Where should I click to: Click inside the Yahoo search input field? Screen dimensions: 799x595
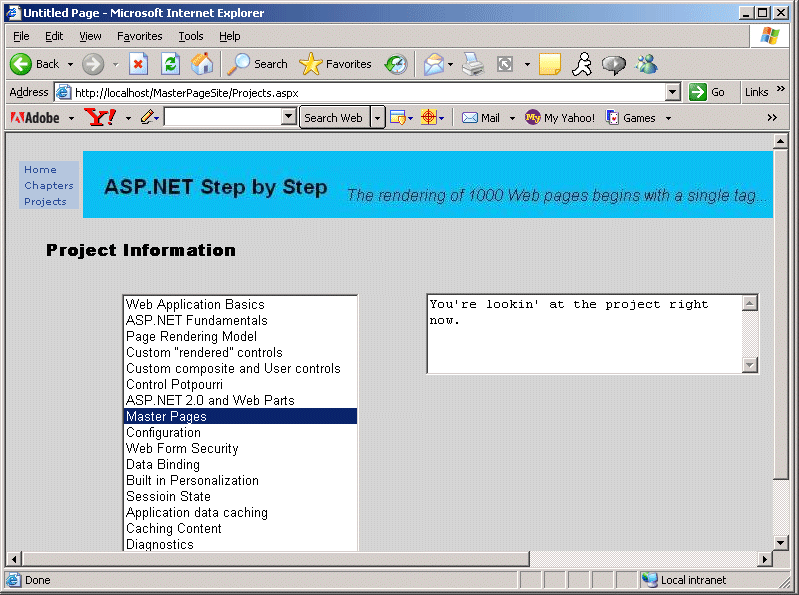223,117
